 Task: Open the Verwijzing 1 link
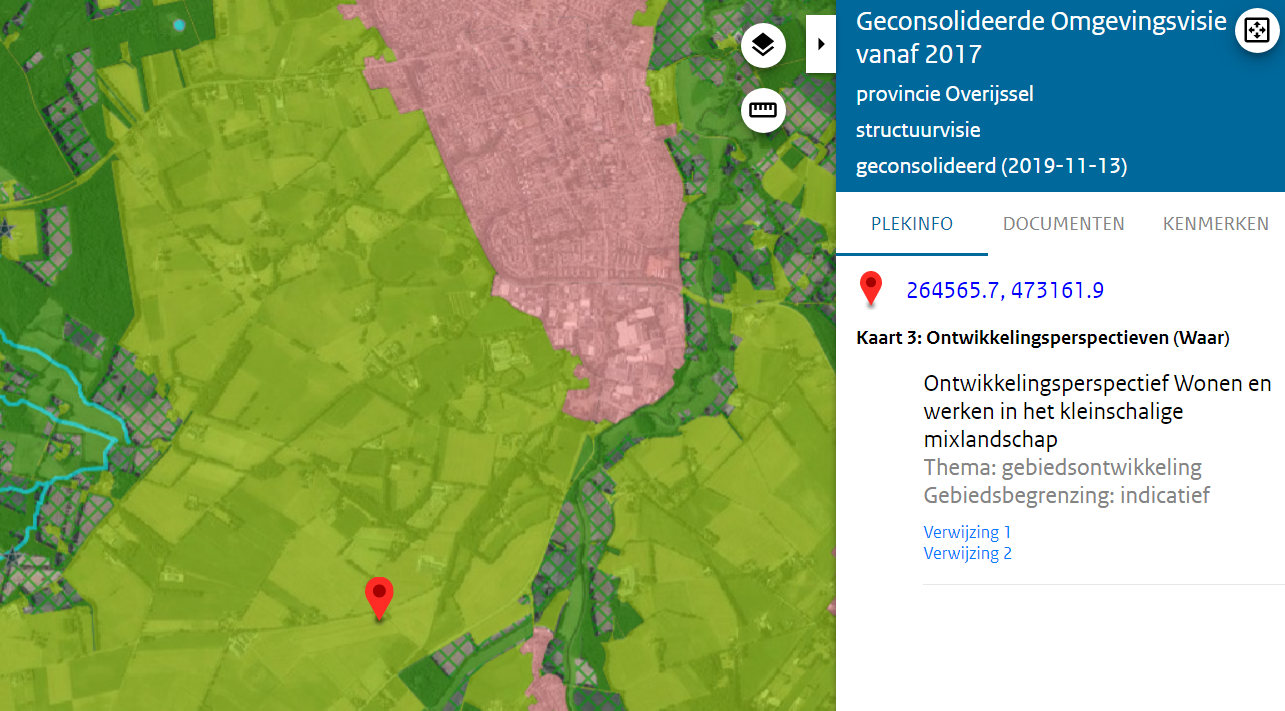click(967, 532)
